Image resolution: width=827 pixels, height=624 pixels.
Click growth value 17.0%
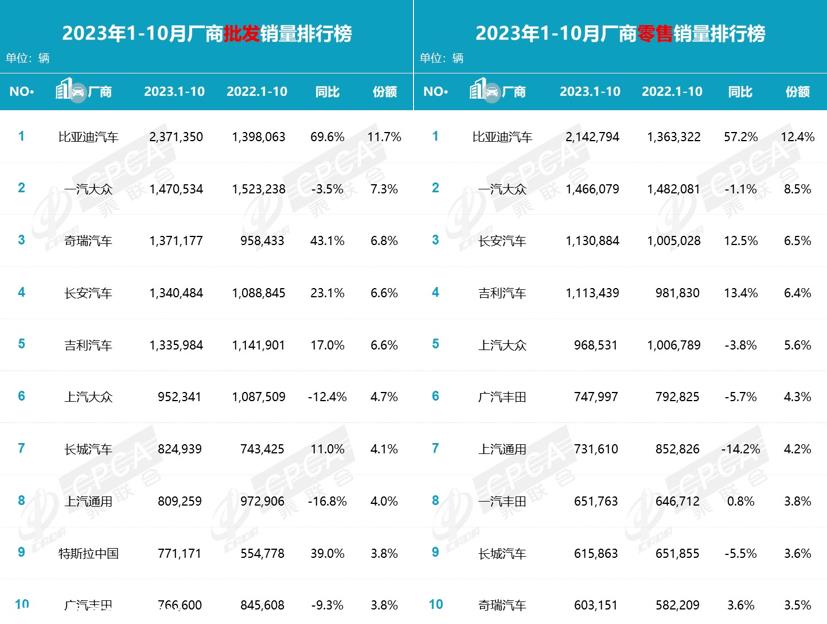point(327,345)
